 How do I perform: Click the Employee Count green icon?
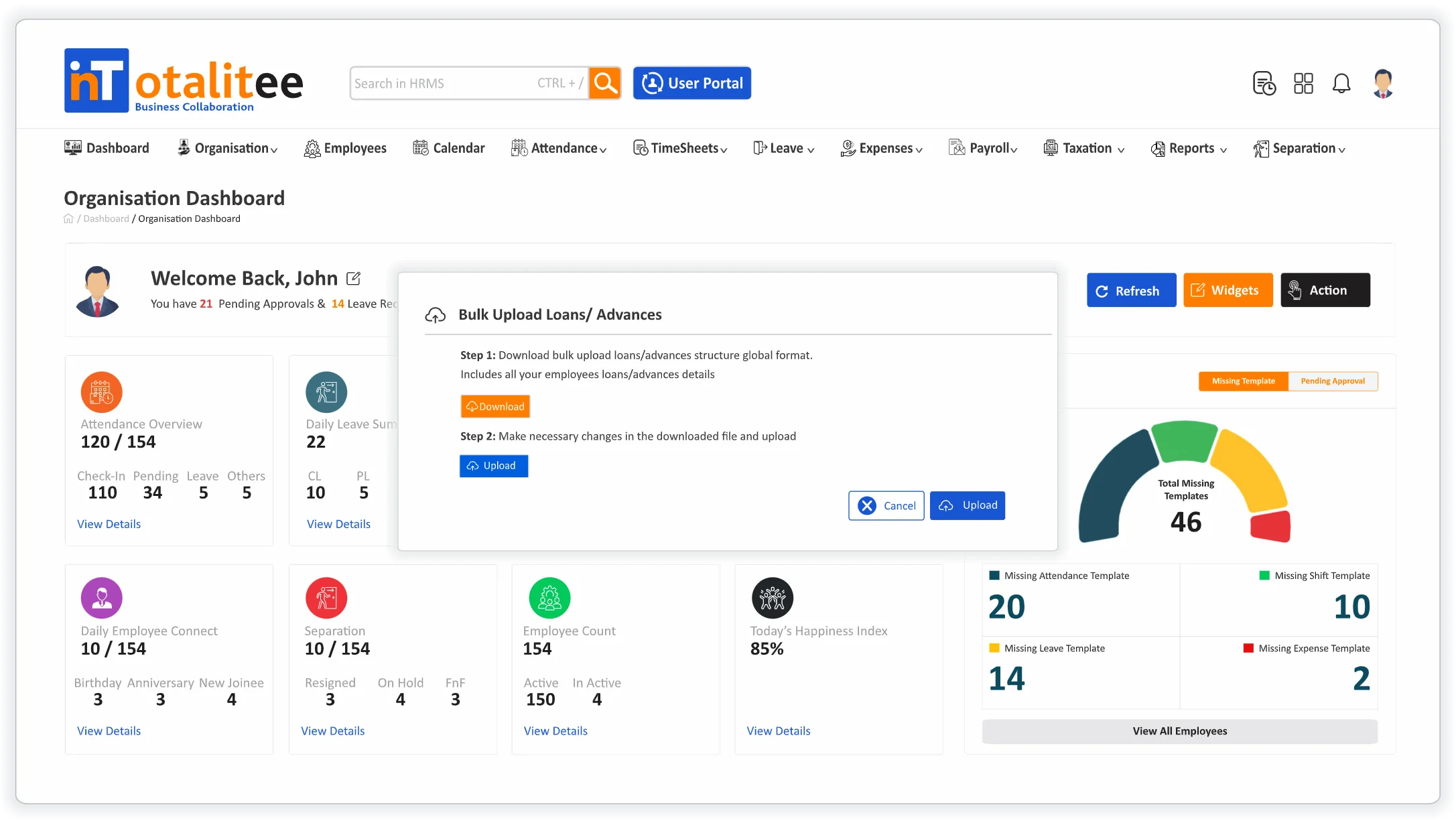coord(549,598)
